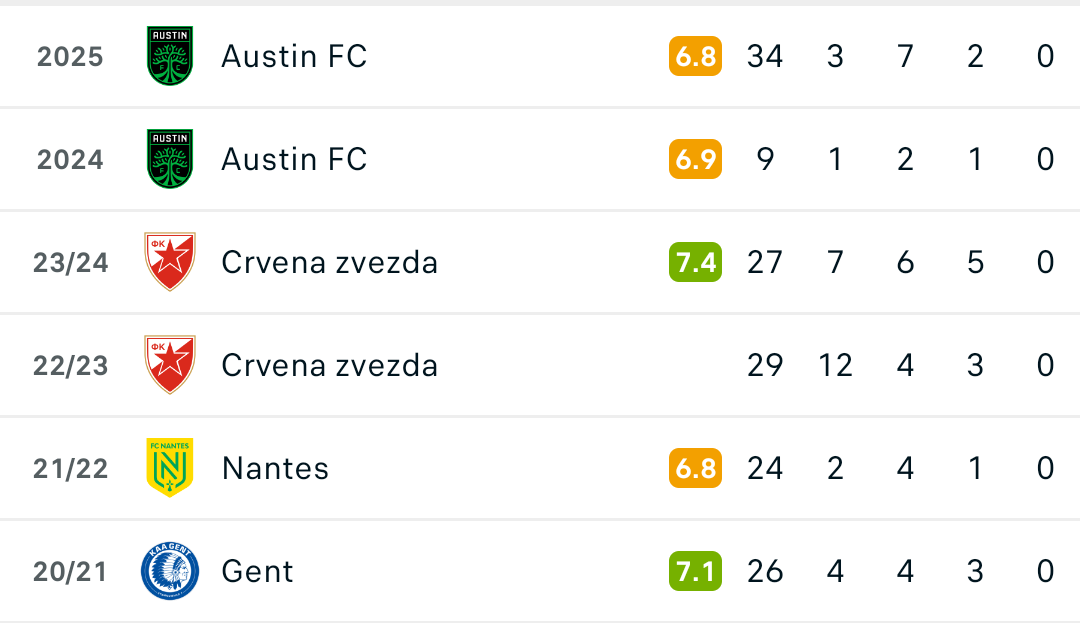Click the 6.8 rating badge for Nantes
1080x623 pixels.
(695, 468)
